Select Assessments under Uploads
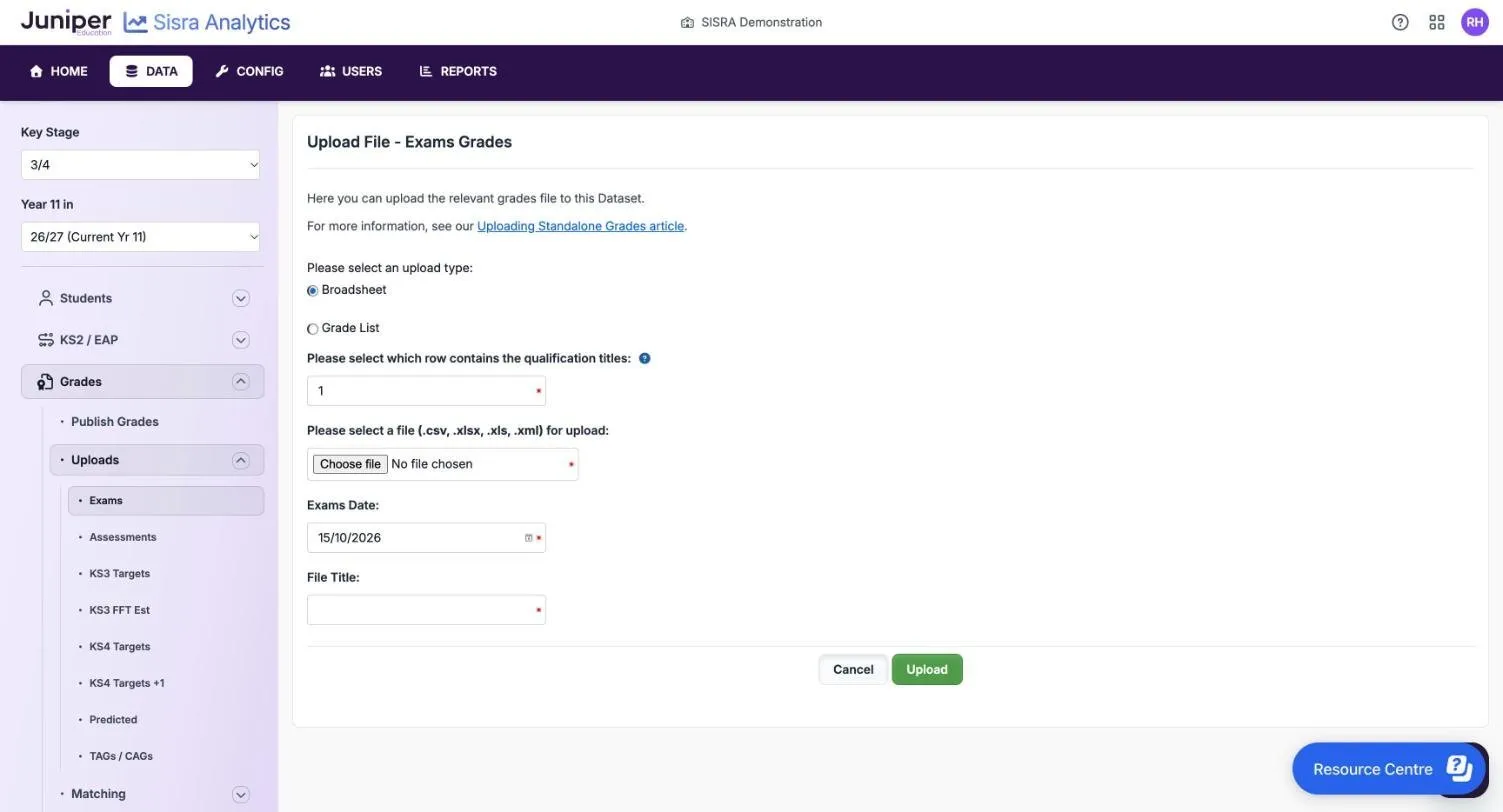 (x=122, y=537)
